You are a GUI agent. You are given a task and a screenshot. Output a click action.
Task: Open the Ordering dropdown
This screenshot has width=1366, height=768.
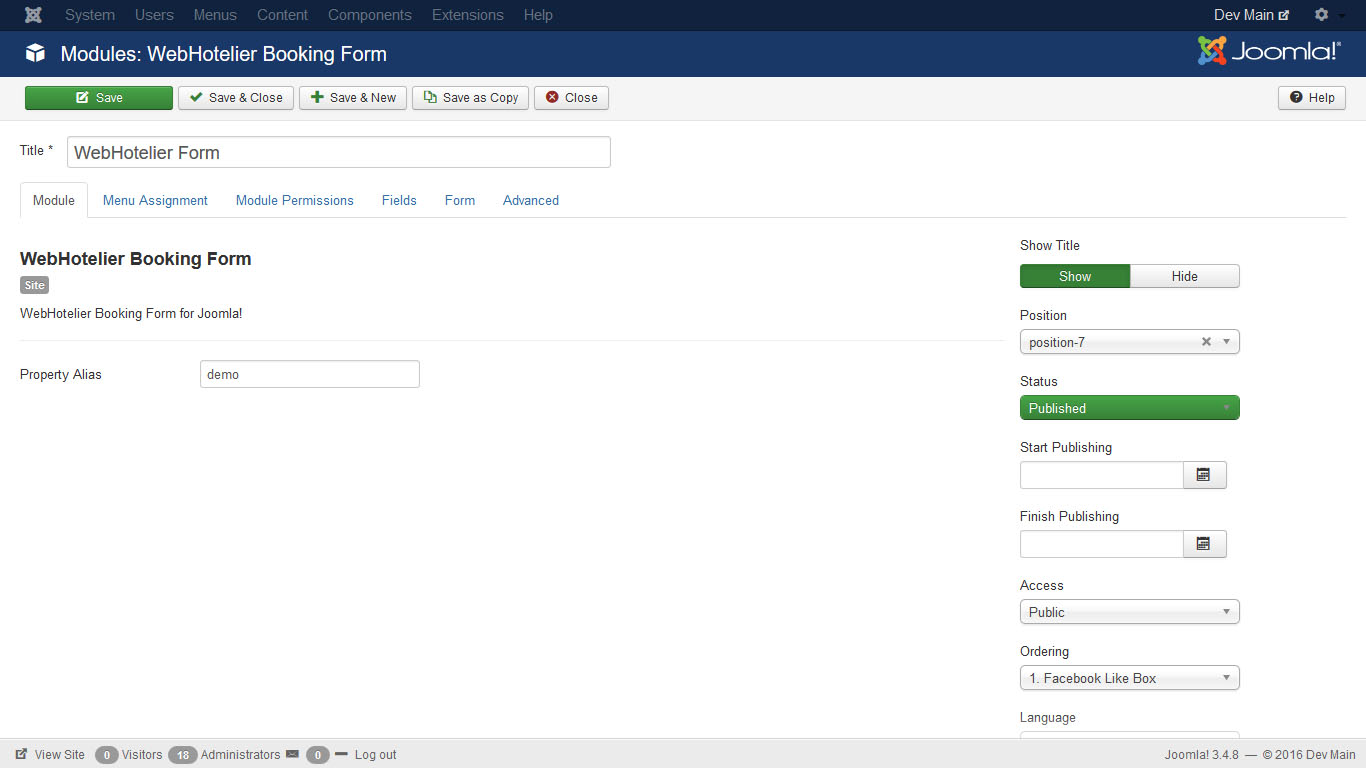tap(1130, 678)
